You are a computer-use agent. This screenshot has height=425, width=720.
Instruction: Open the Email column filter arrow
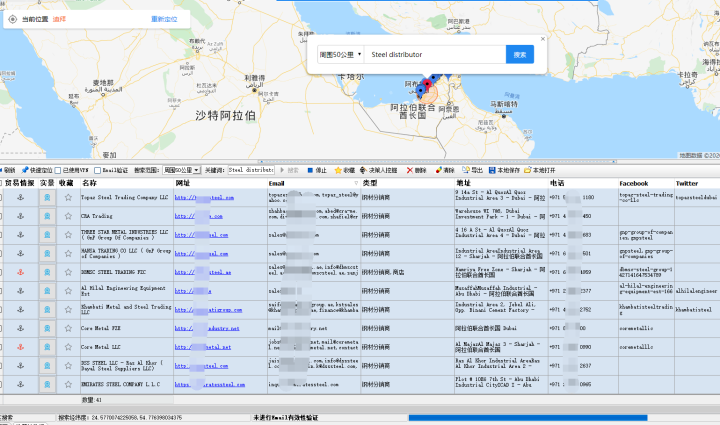pos(356,183)
